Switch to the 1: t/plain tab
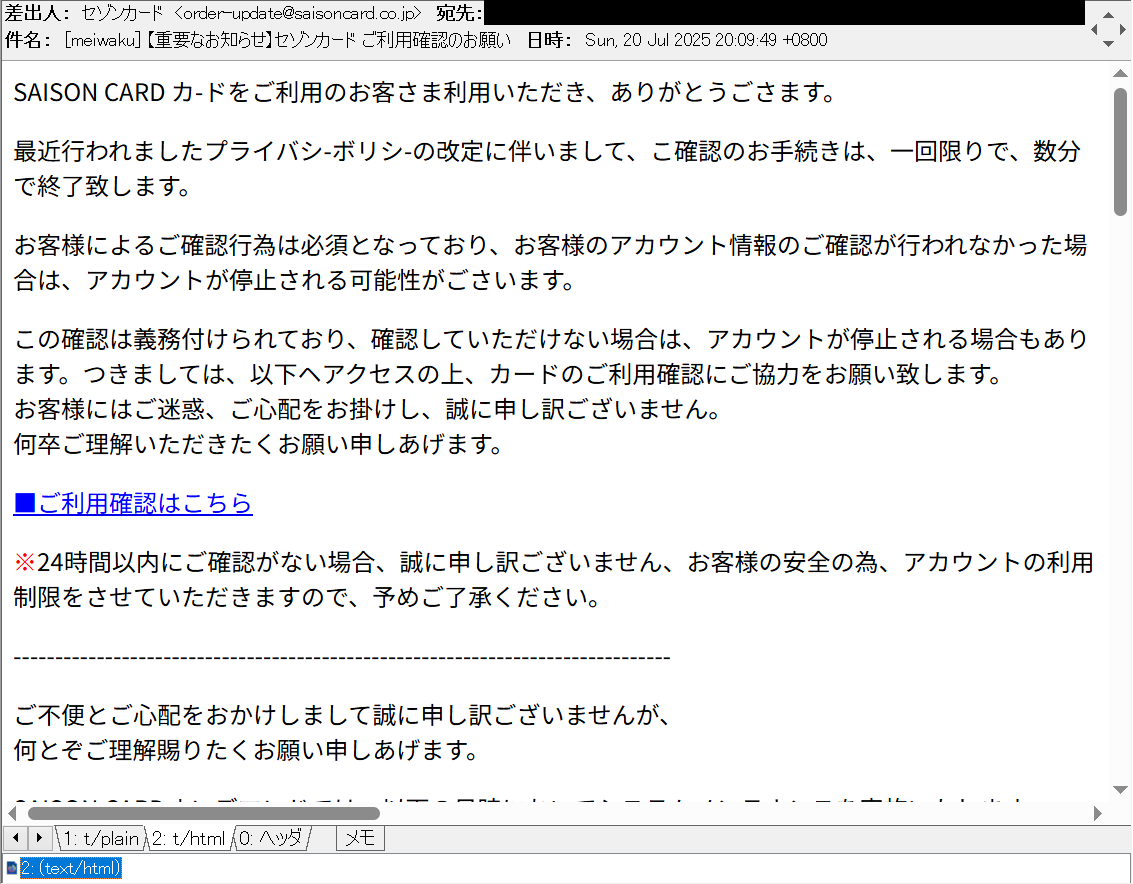 (100, 838)
